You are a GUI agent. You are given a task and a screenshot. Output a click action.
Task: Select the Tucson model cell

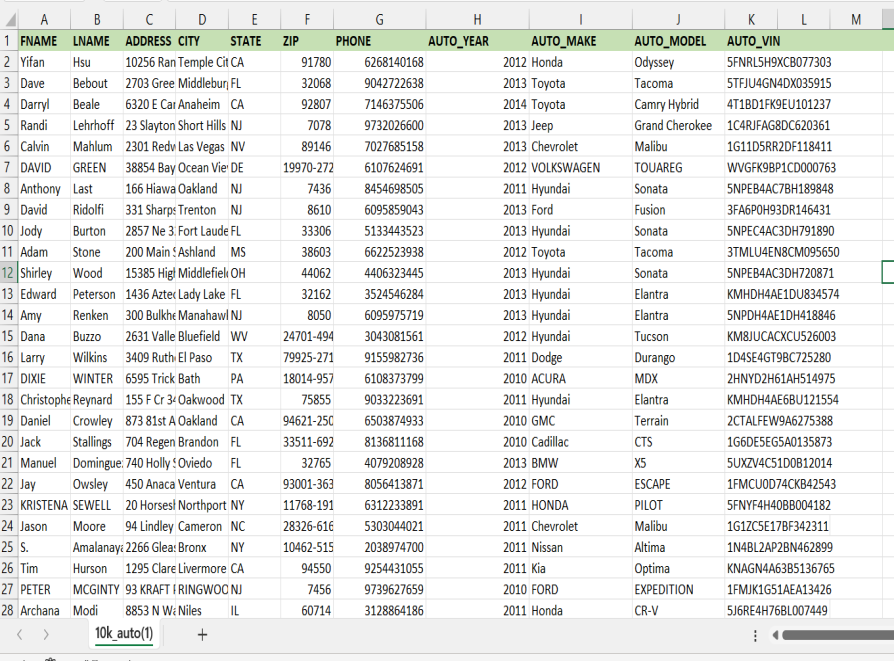(678, 336)
